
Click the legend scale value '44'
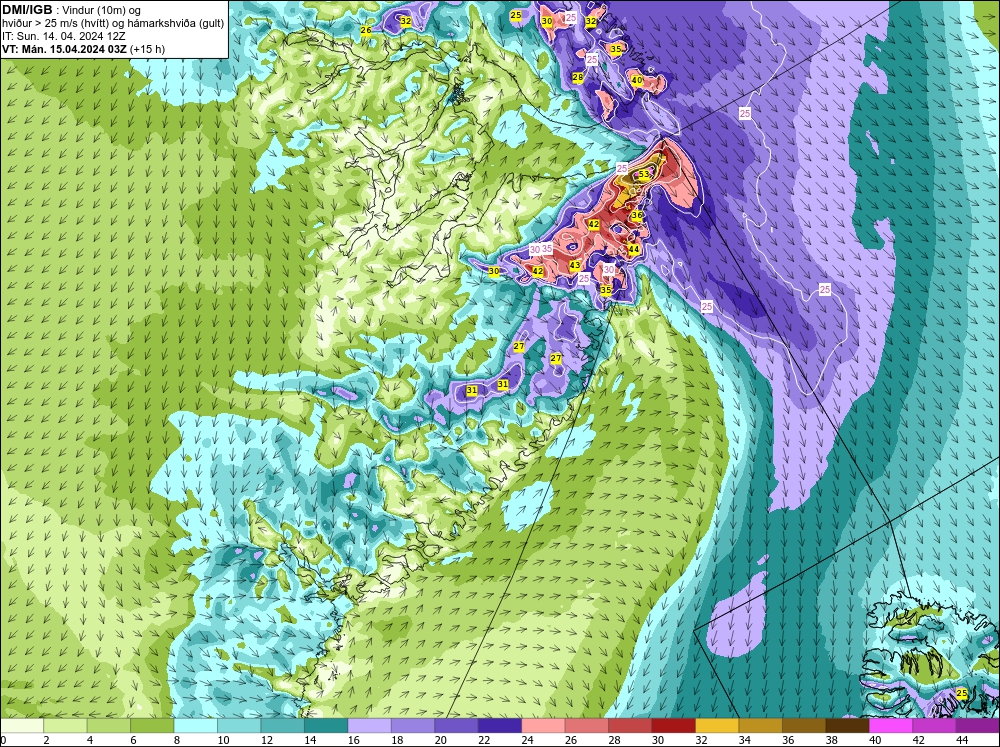point(960,740)
